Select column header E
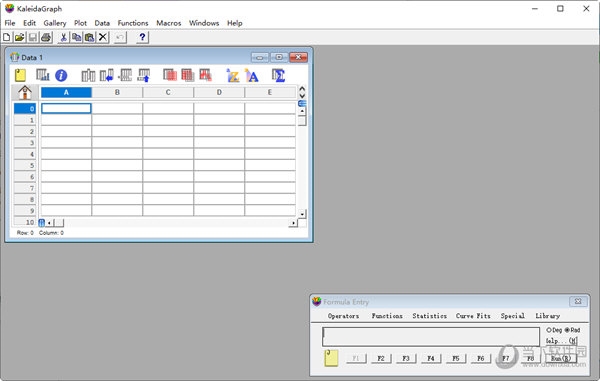 coord(270,92)
